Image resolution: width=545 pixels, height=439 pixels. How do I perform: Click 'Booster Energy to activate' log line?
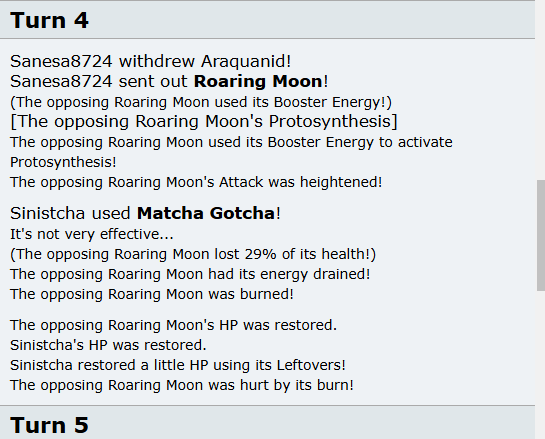coord(231,152)
